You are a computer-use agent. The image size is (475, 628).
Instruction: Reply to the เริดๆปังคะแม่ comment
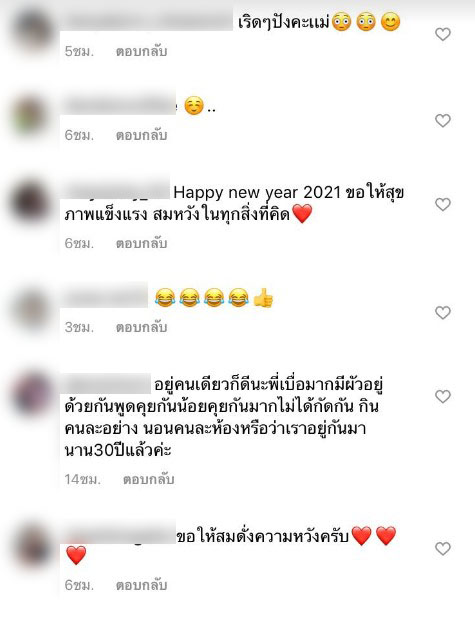(x=141, y=51)
